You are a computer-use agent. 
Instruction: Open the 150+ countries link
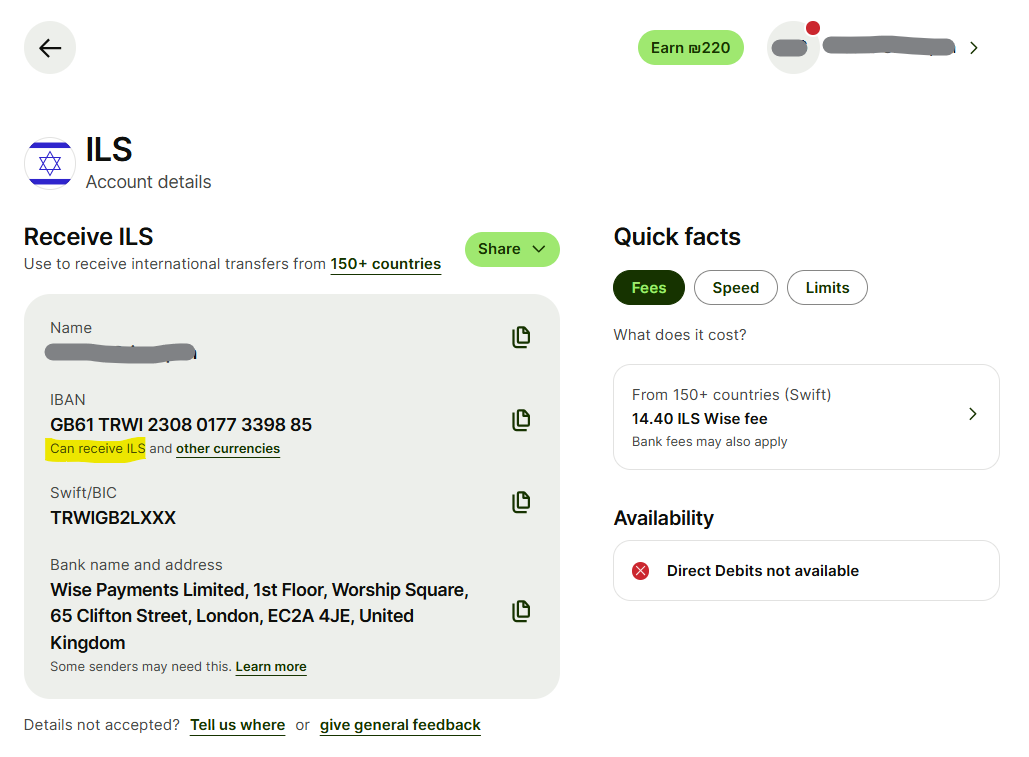pyautogui.click(x=386, y=264)
